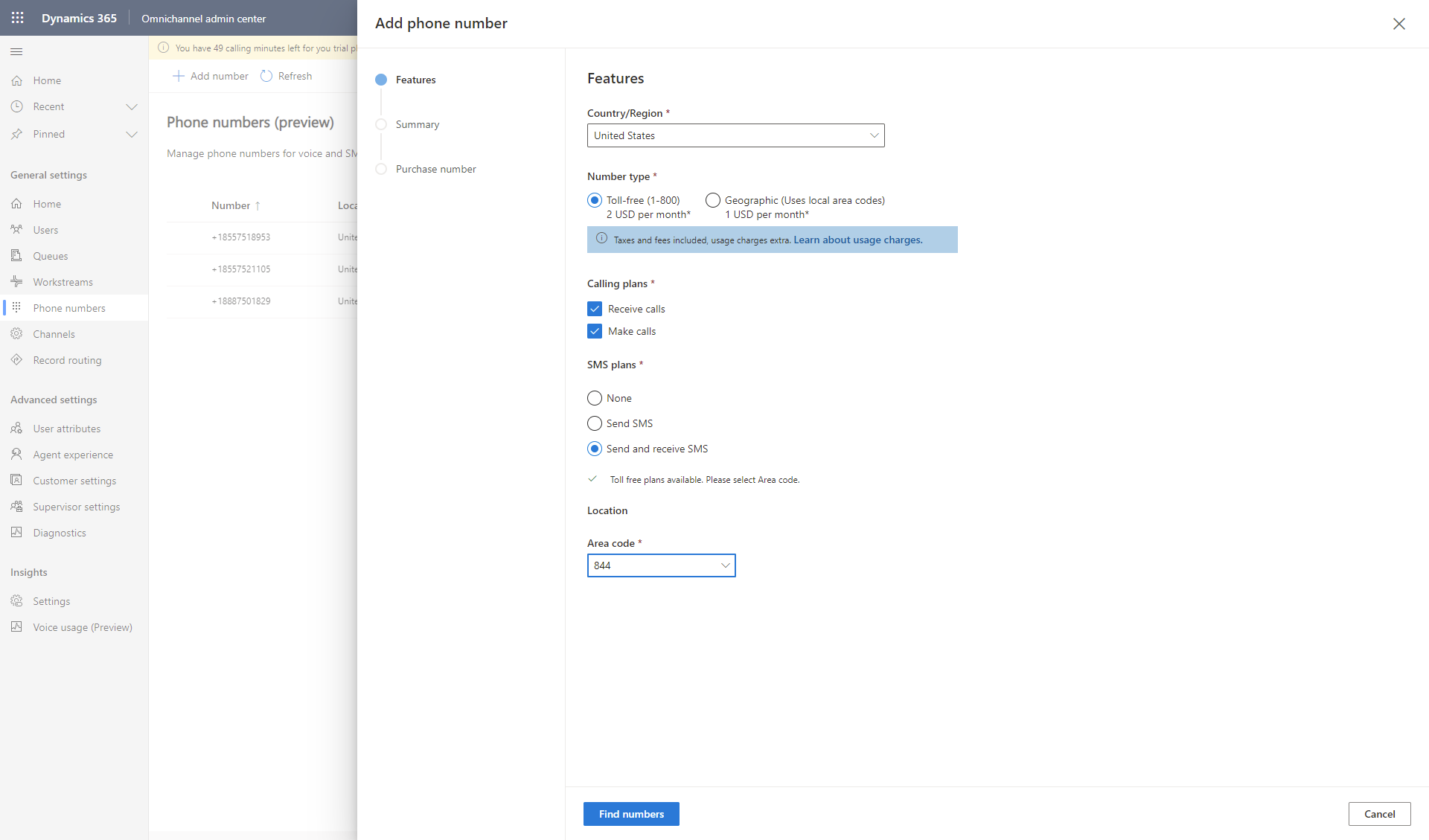Switch to the Purchase number step
Viewport: 1429px width, 840px height.
(436, 168)
